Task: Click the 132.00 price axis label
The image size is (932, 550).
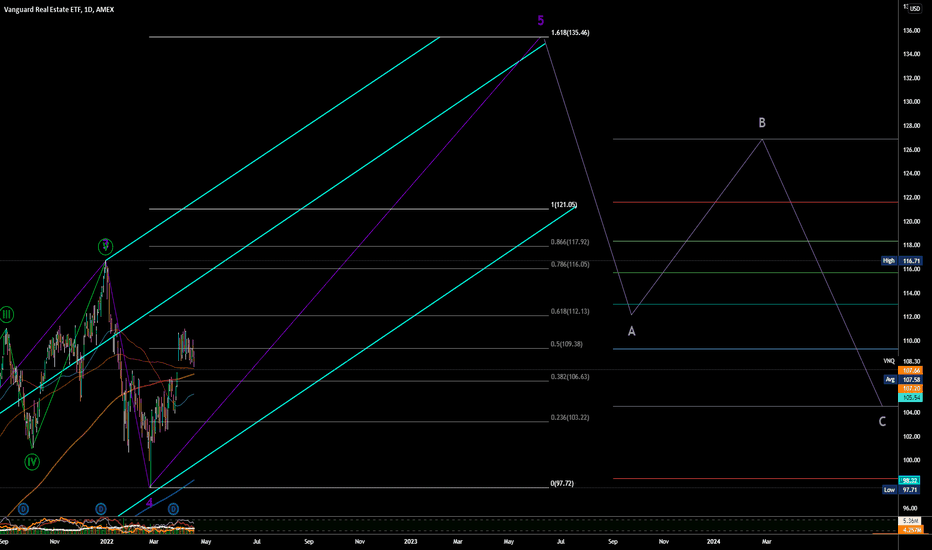Action: point(911,78)
